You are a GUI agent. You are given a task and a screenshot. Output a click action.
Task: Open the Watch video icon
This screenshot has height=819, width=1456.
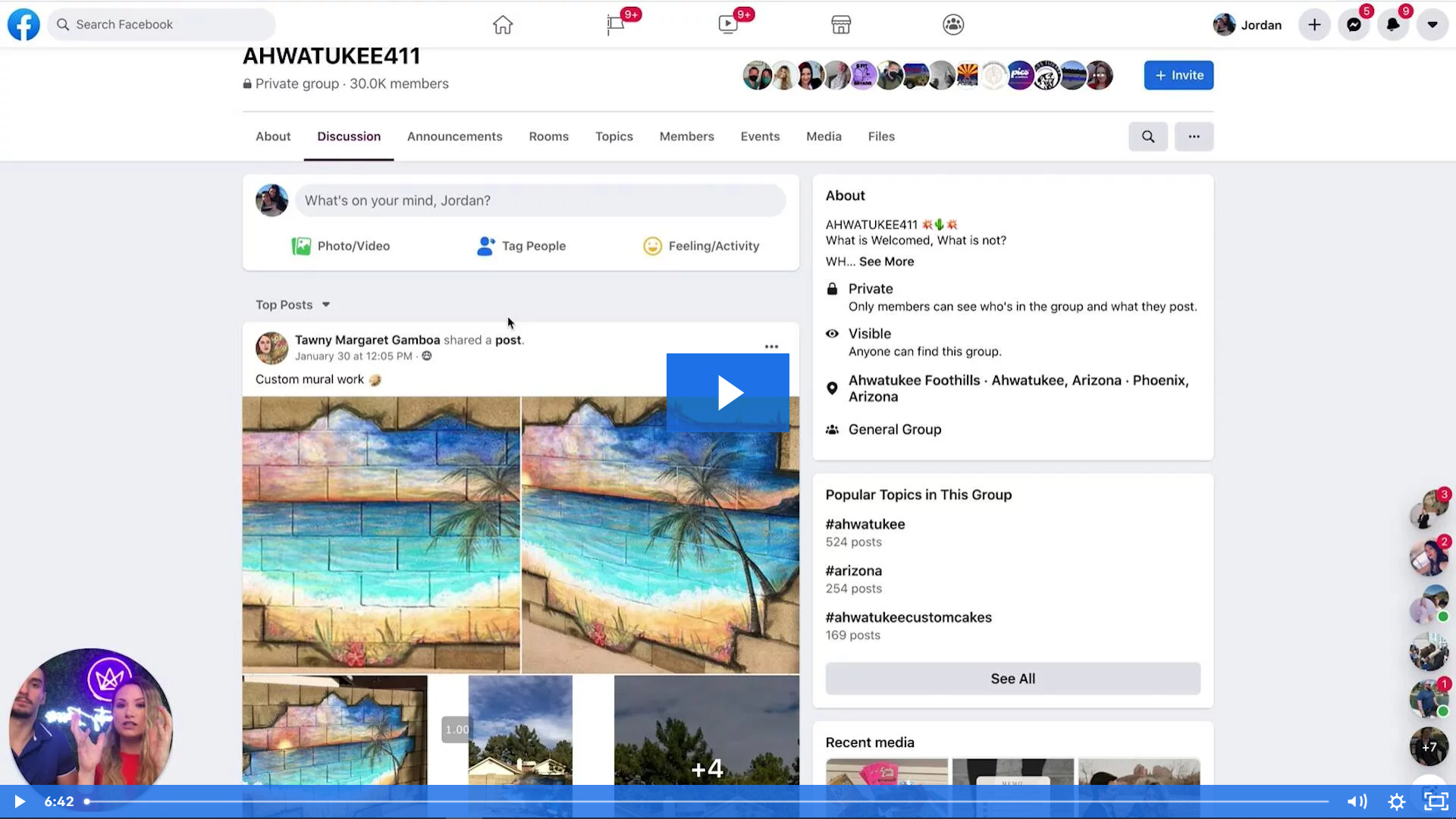pos(728,25)
